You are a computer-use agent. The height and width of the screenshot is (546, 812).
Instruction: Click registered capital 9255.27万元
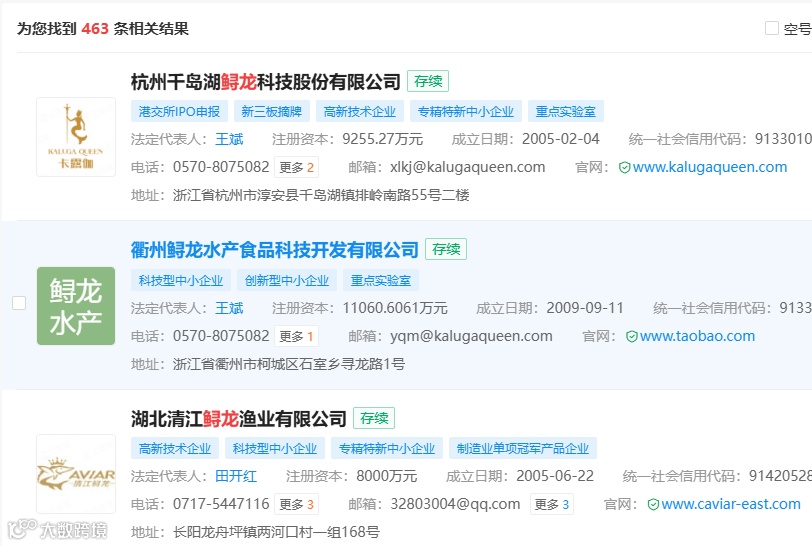click(x=383, y=139)
